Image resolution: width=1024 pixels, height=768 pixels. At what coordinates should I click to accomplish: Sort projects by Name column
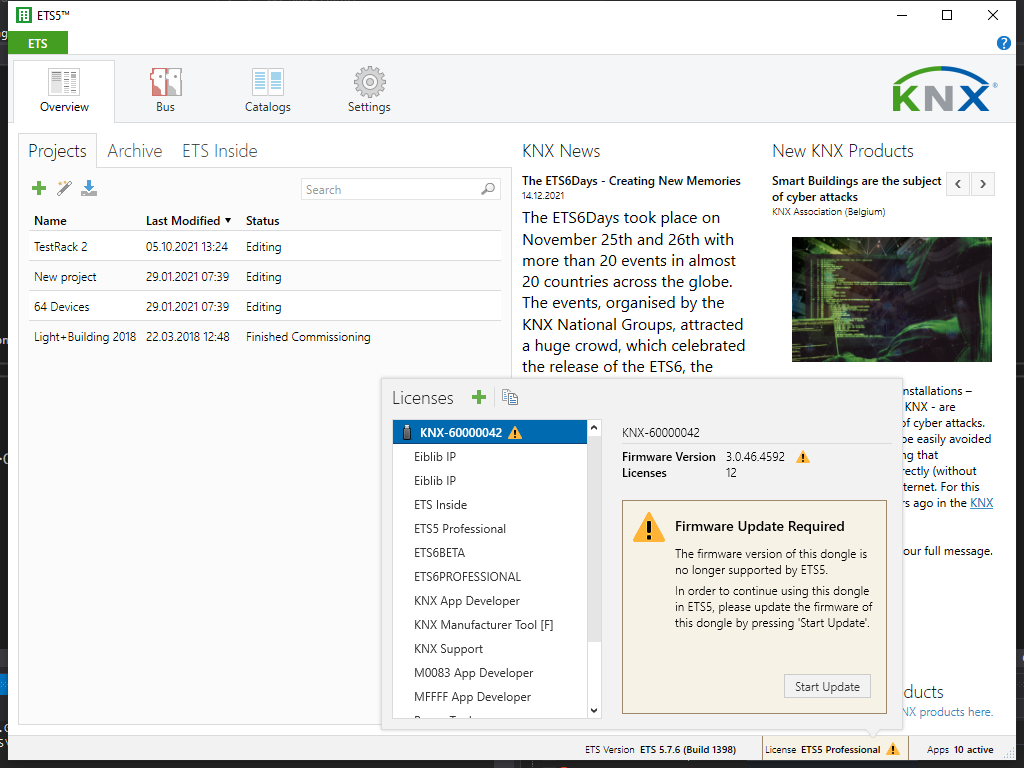coord(50,221)
